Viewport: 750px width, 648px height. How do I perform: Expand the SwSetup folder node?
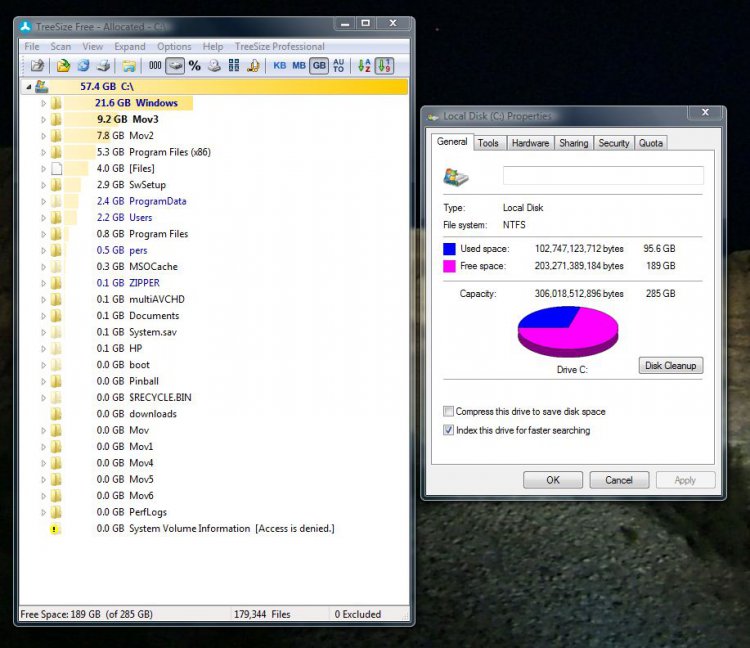coord(44,185)
